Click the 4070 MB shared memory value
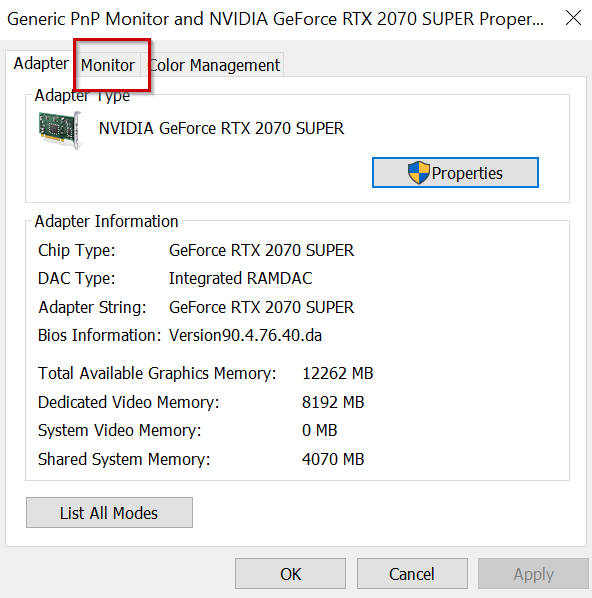The image size is (592, 598). pos(333,459)
